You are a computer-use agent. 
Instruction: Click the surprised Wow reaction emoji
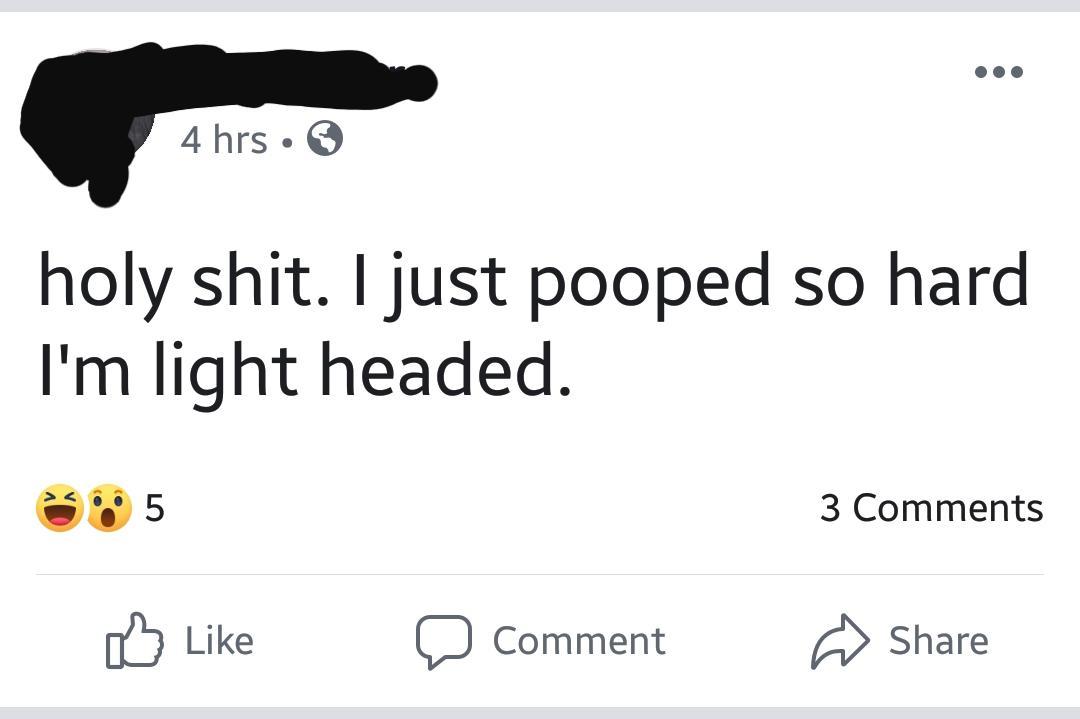[x=109, y=508]
